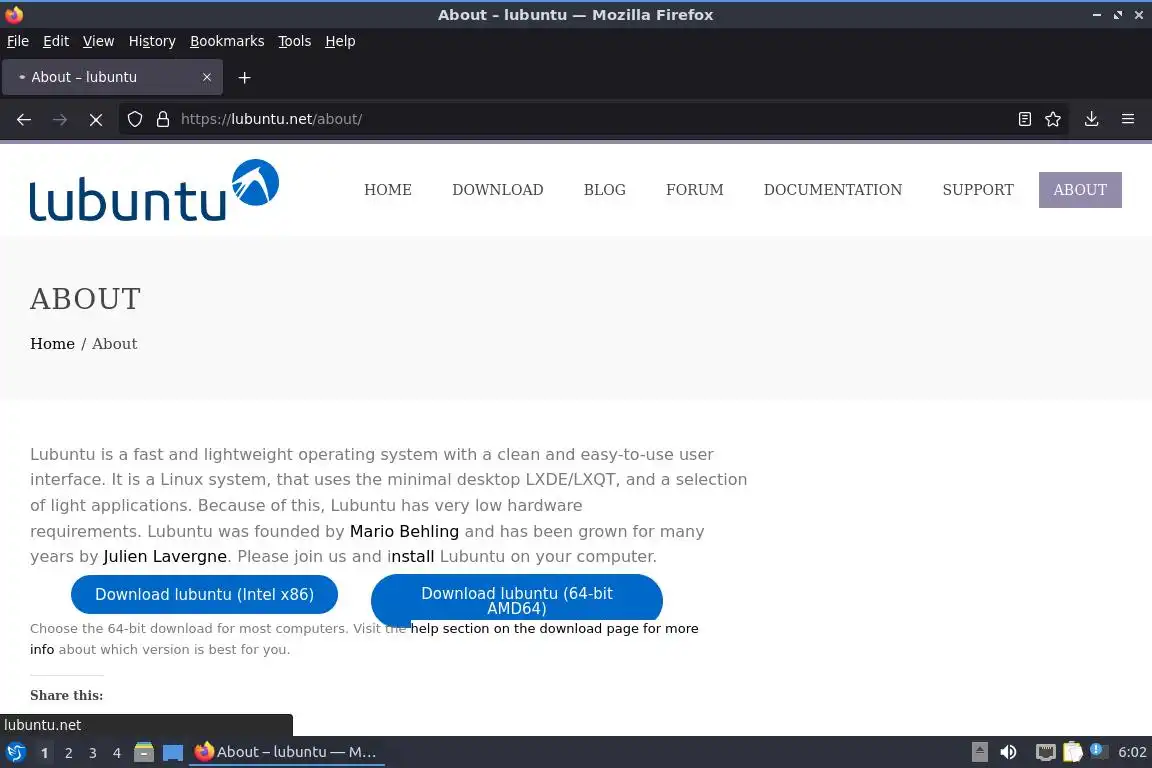This screenshot has height=768, width=1152.
Task: Open the clipboard tray icon
Action: click(x=1073, y=752)
